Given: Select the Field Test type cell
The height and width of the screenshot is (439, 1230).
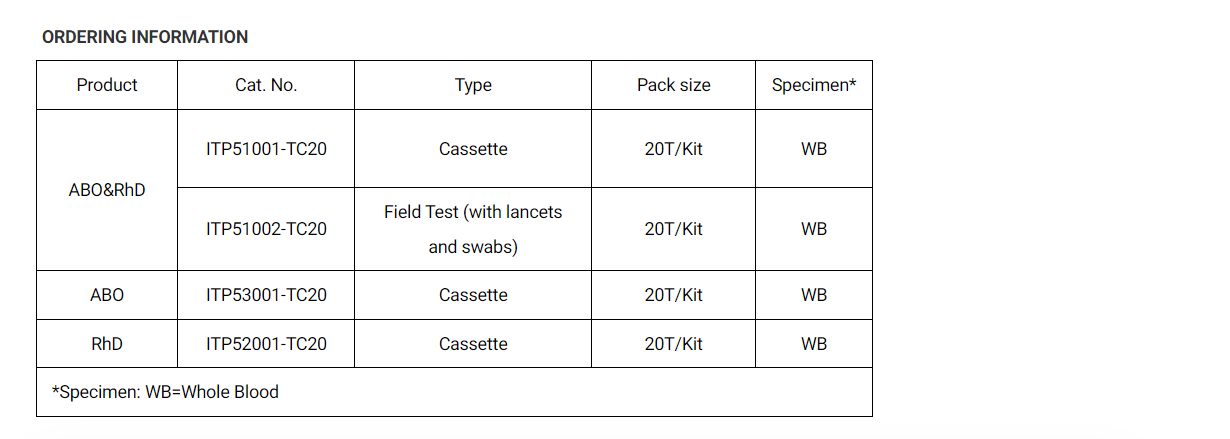Looking at the screenshot, I should click(x=473, y=229).
